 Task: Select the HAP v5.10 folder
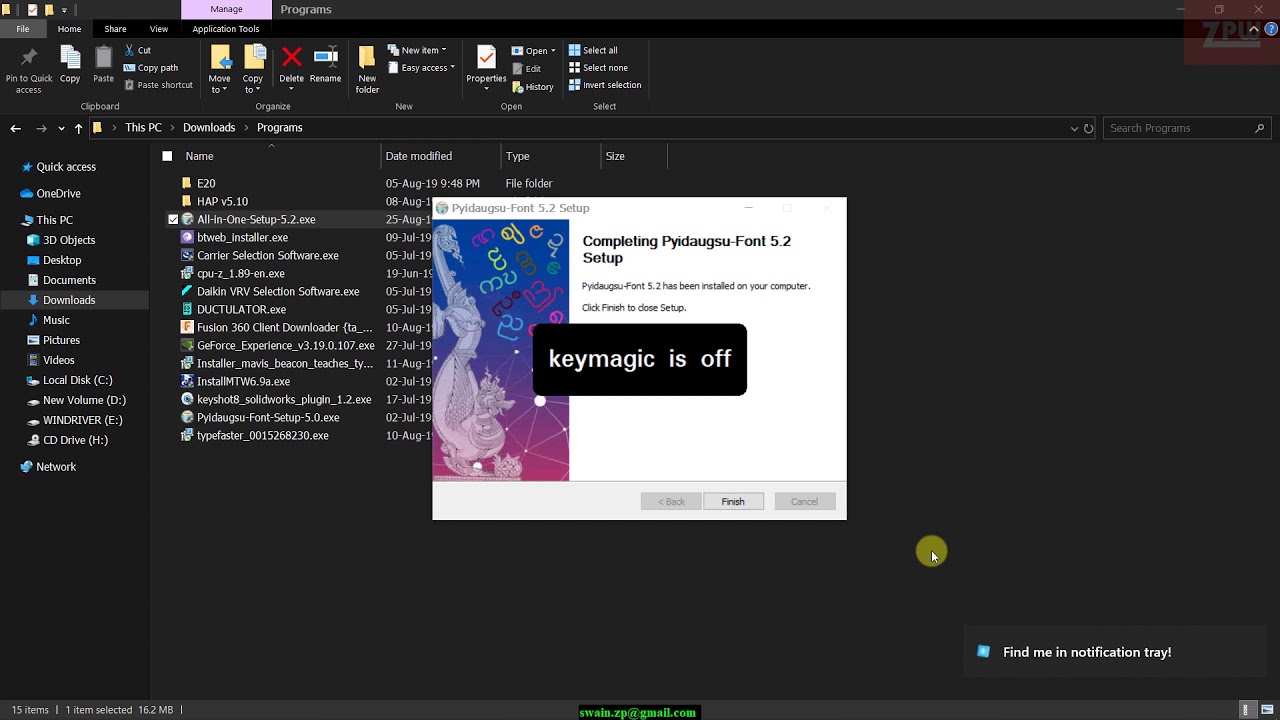[x=222, y=201]
